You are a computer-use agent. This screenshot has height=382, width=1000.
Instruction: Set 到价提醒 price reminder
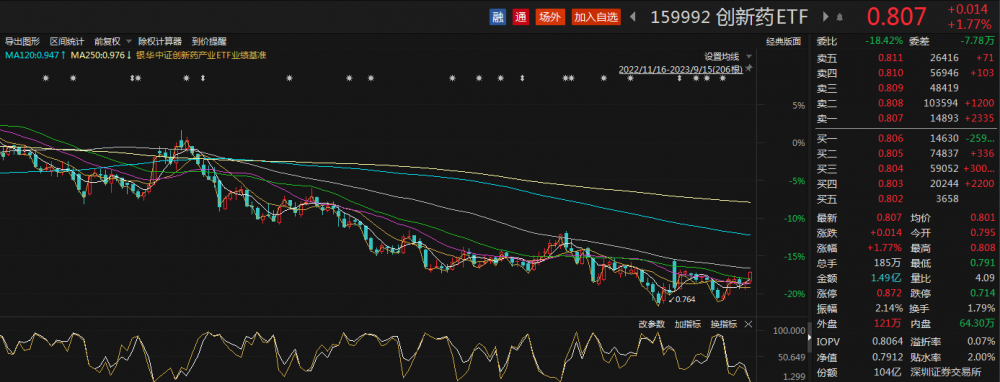[209, 41]
